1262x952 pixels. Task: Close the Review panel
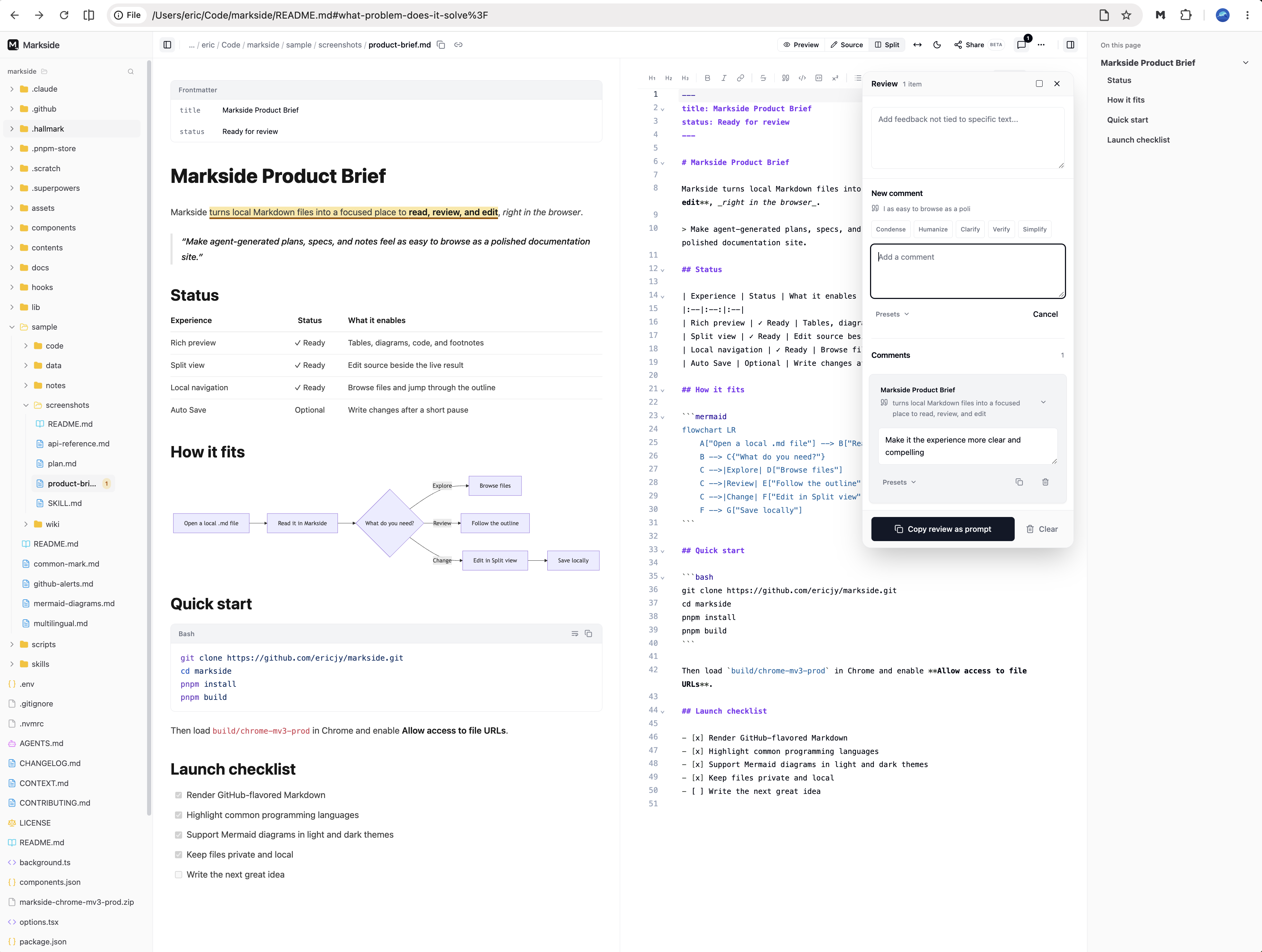tap(1057, 84)
